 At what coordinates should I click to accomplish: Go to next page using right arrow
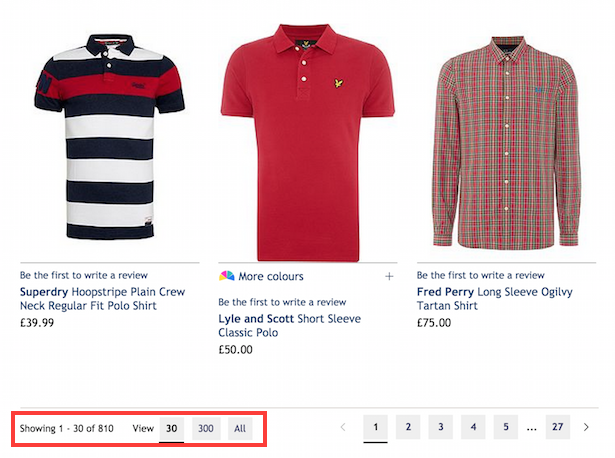587,428
